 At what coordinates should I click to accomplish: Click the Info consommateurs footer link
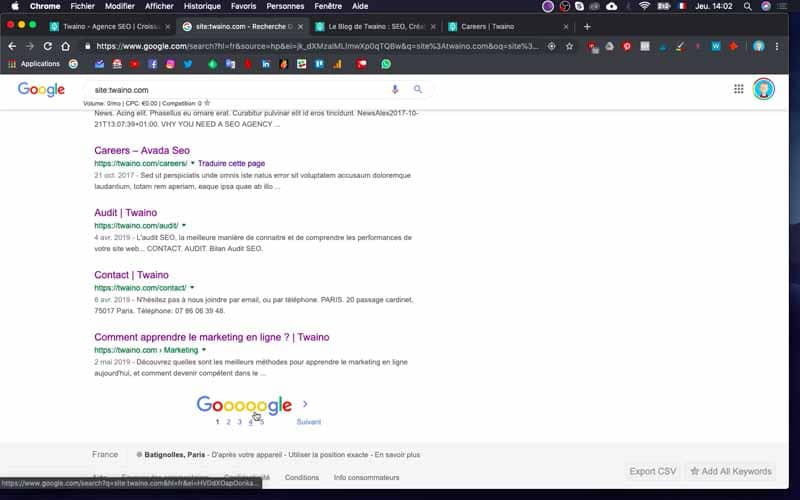click(x=366, y=478)
